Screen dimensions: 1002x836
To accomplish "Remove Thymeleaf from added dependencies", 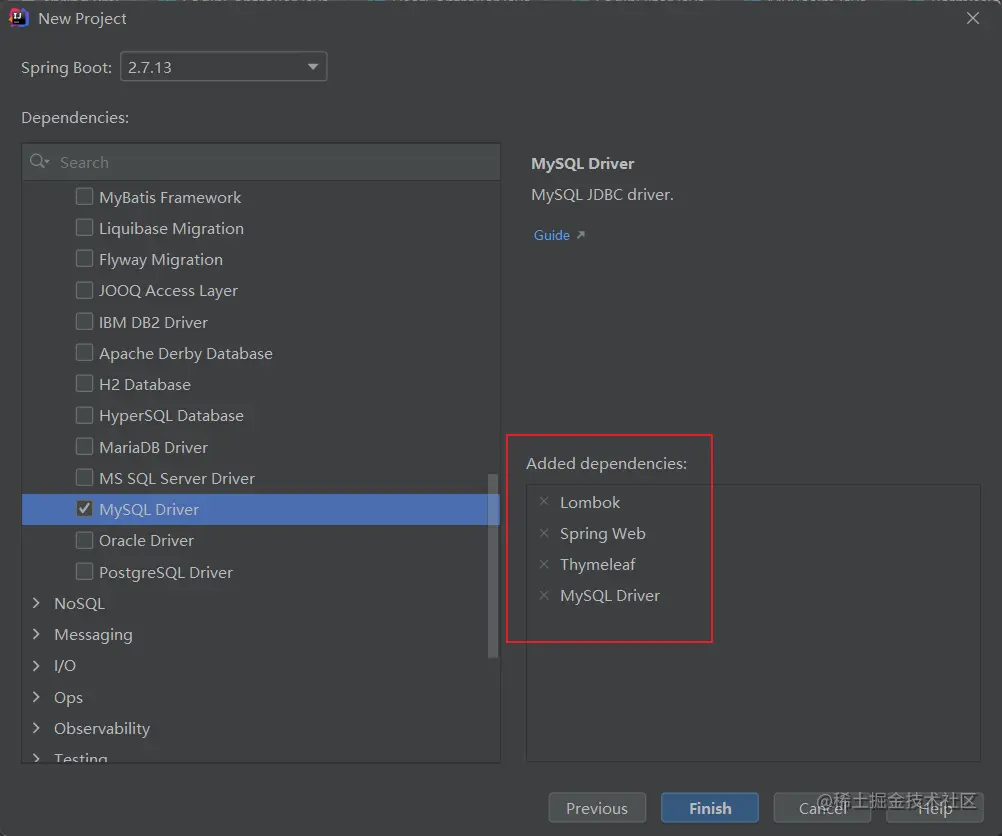I will pyautogui.click(x=544, y=564).
